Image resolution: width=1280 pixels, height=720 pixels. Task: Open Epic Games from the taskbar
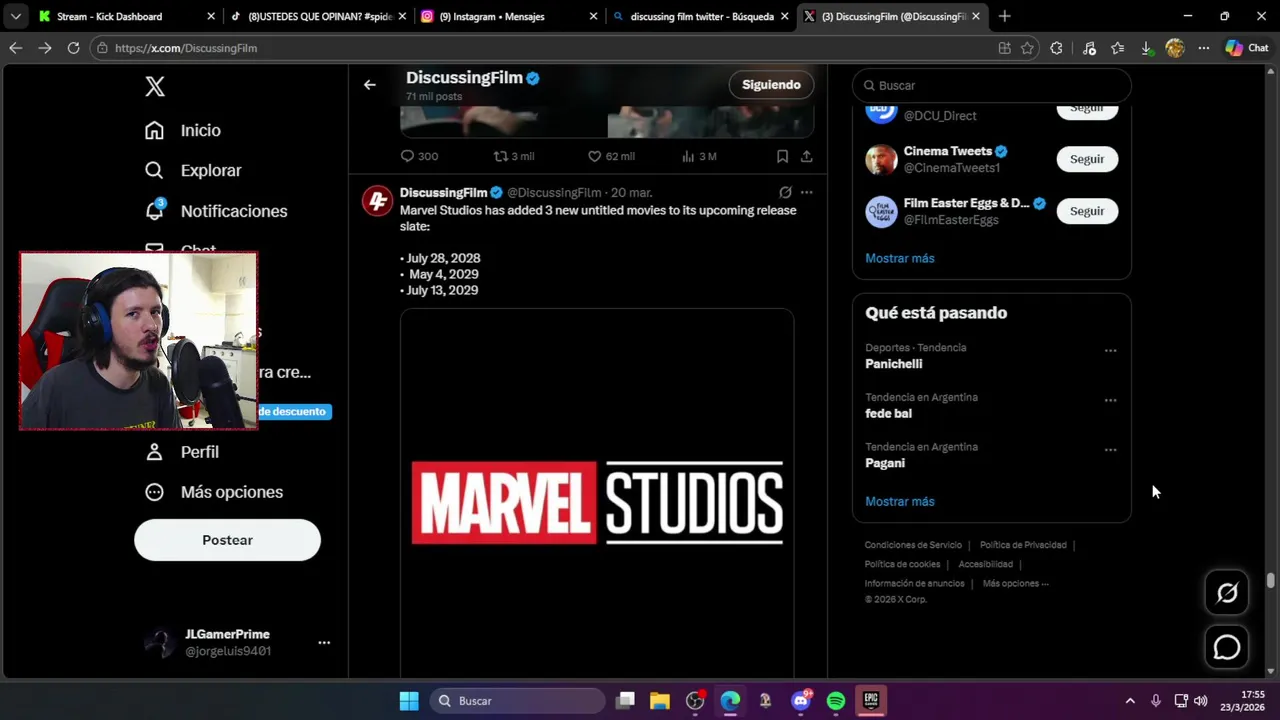[x=871, y=701]
